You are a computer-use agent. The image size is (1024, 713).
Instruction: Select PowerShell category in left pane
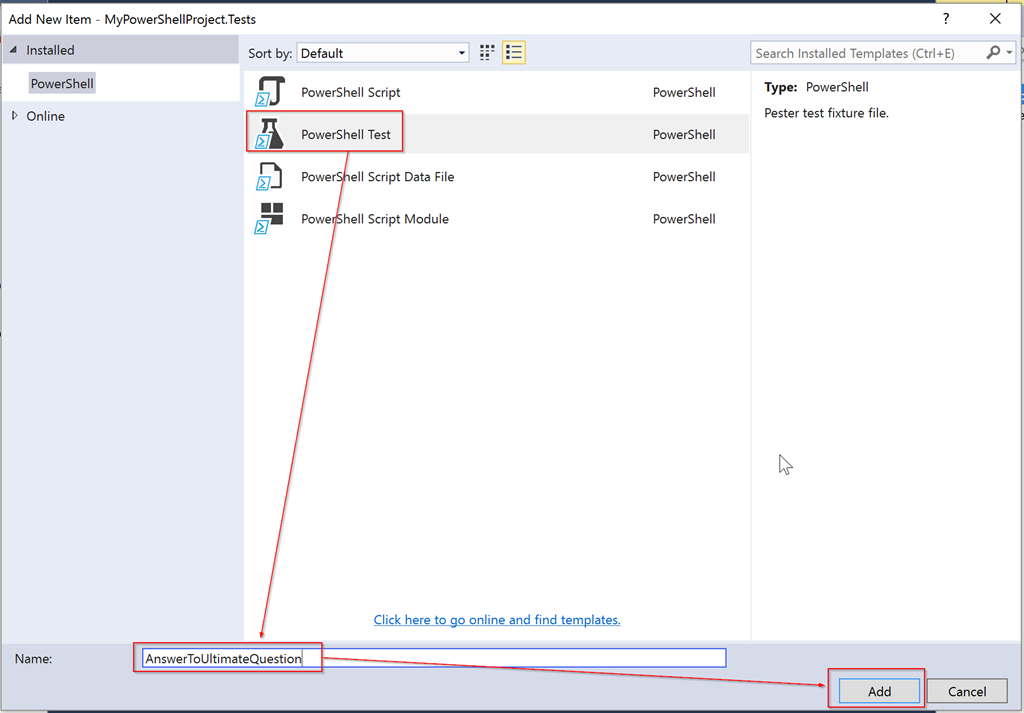coord(62,84)
